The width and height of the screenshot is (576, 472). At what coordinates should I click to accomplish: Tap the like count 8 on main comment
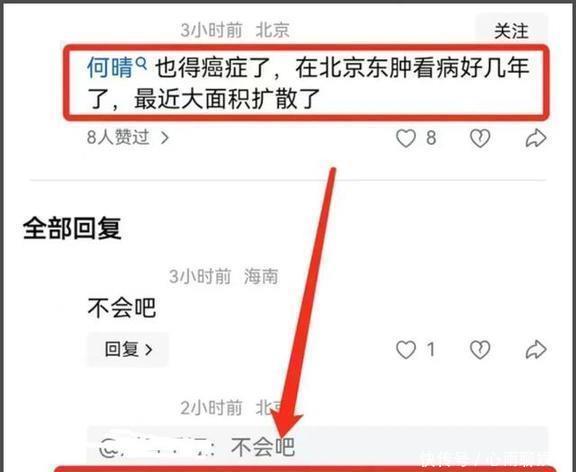pos(431,138)
